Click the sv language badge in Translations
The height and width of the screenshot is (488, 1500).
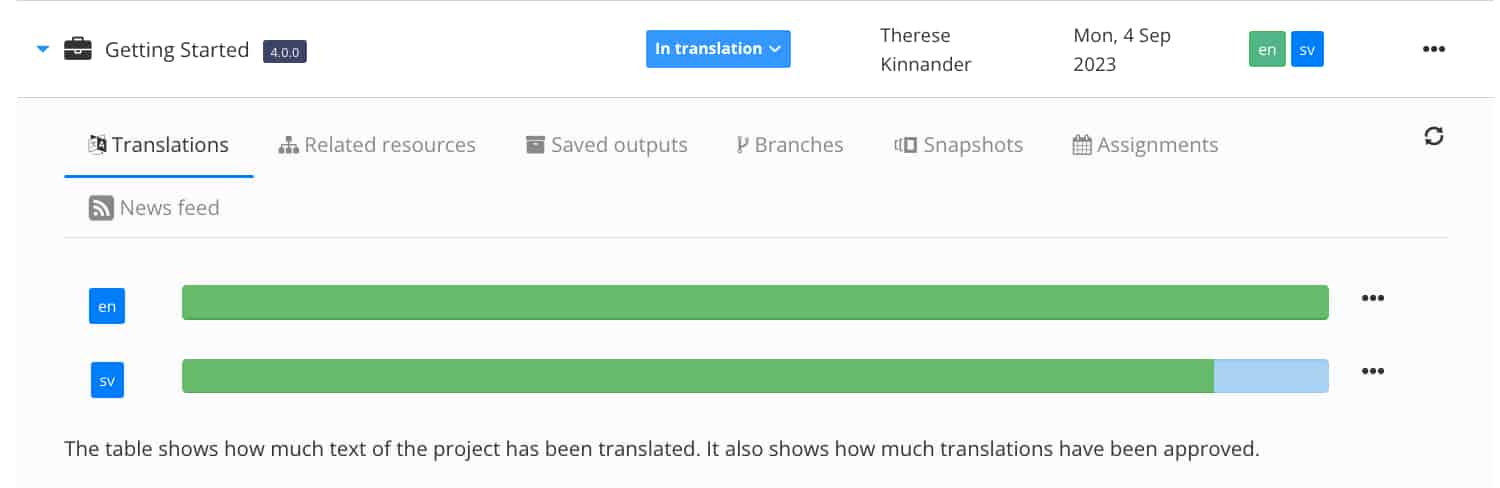107,380
